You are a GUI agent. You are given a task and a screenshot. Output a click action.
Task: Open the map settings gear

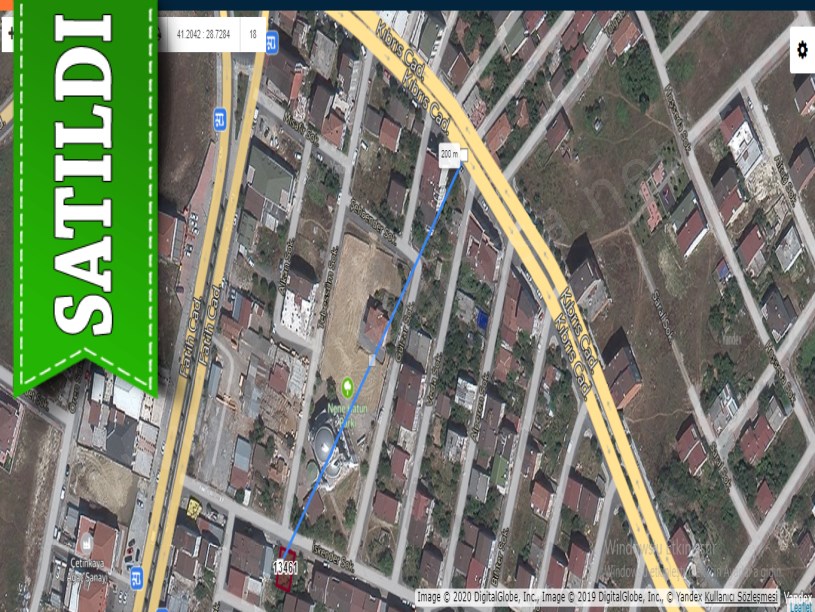pos(801,49)
